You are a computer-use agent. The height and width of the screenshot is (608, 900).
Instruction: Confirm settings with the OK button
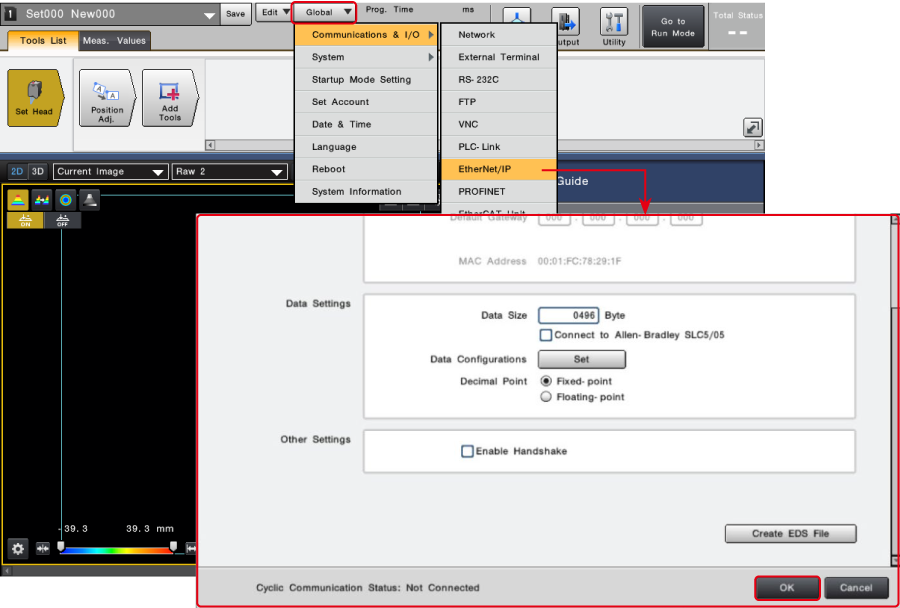tap(787, 588)
